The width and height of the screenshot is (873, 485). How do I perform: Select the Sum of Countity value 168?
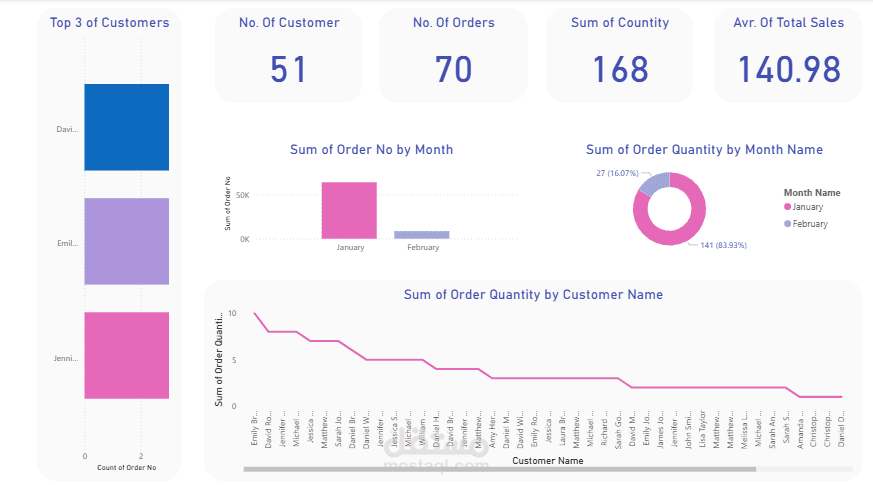pos(620,70)
